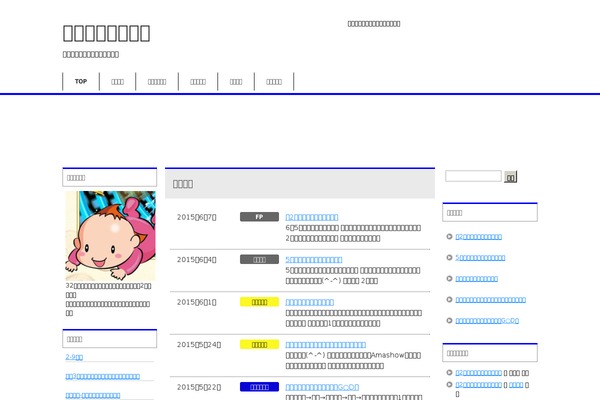Open the post title dated 2015 5/22
The image size is (600, 400).
[x=322, y=387]
